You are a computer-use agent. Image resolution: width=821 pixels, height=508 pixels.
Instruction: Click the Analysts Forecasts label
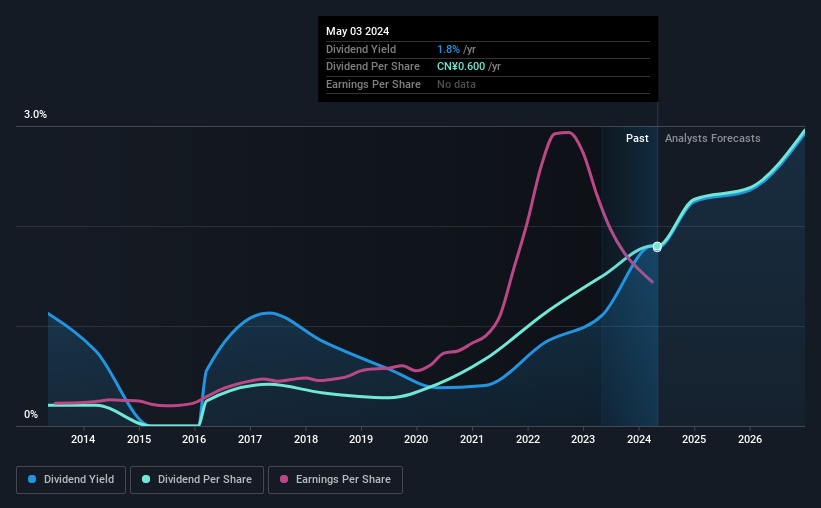pos(713,138)
